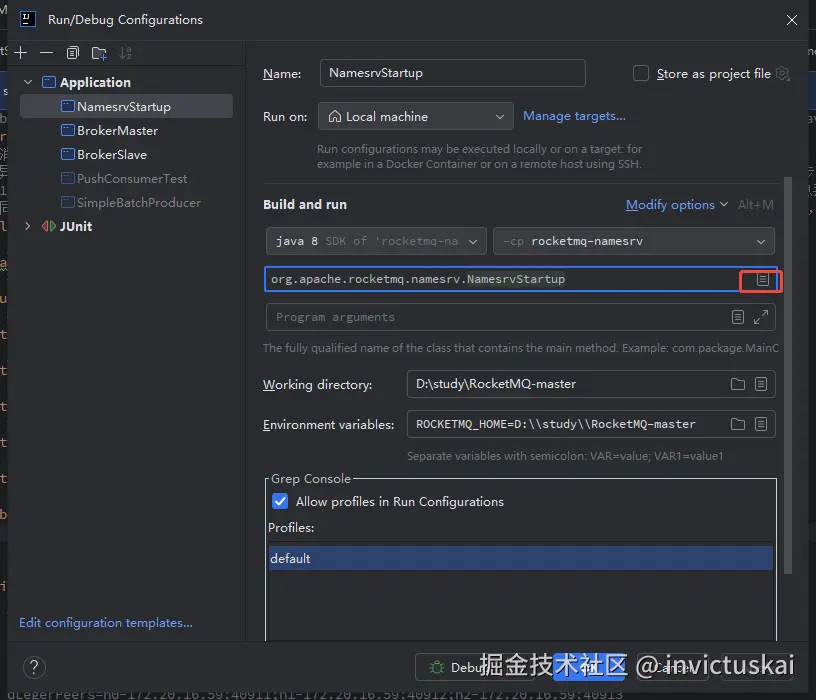This screenshot has width=816, height=700.
Task: Open main class browse icon
Action: [762, 279]
